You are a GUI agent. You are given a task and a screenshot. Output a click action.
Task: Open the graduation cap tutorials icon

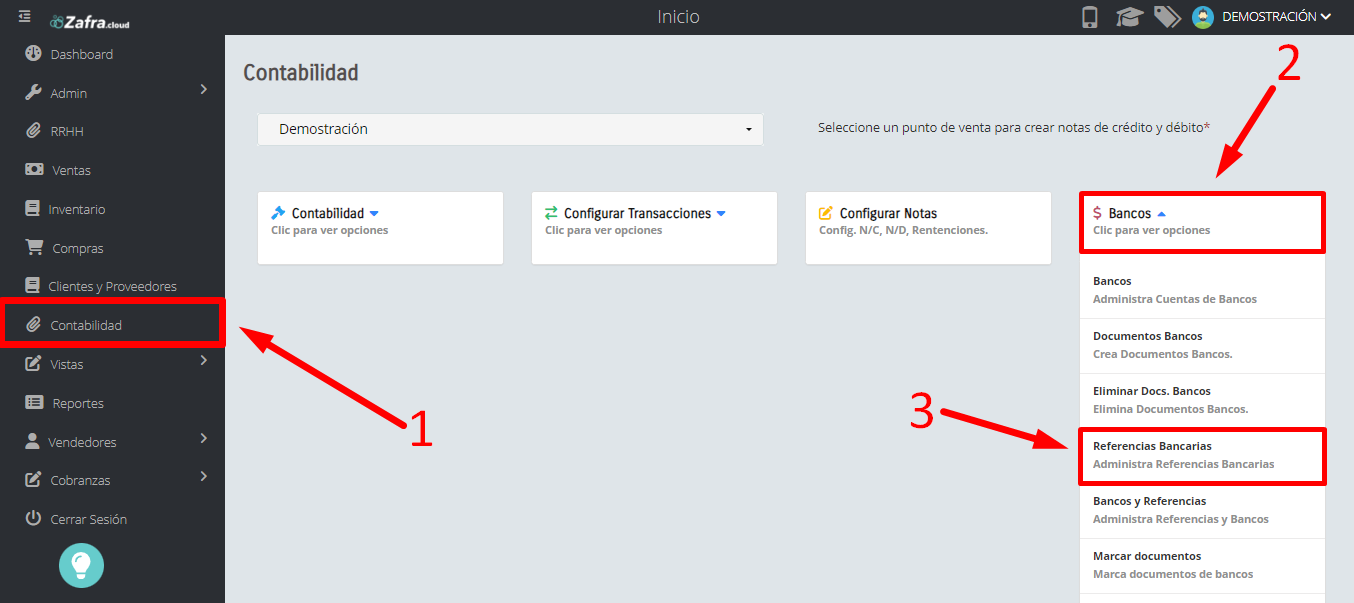pyautogui.click(x=1129, y=17)
